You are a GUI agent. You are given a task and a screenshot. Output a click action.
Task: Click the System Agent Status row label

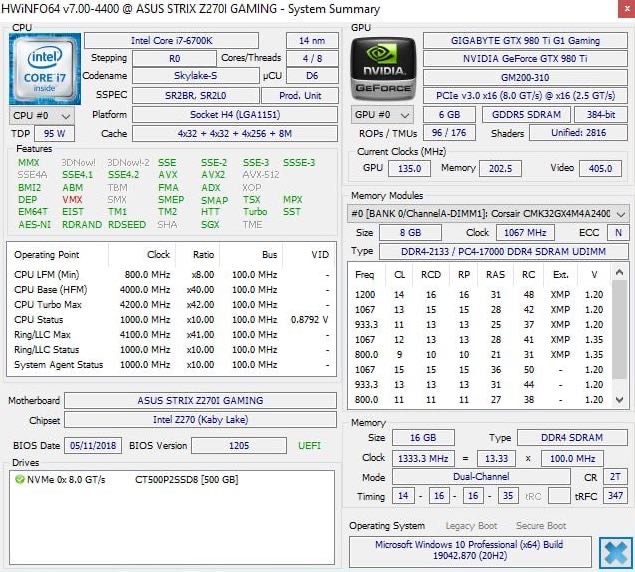click(59, 365)
